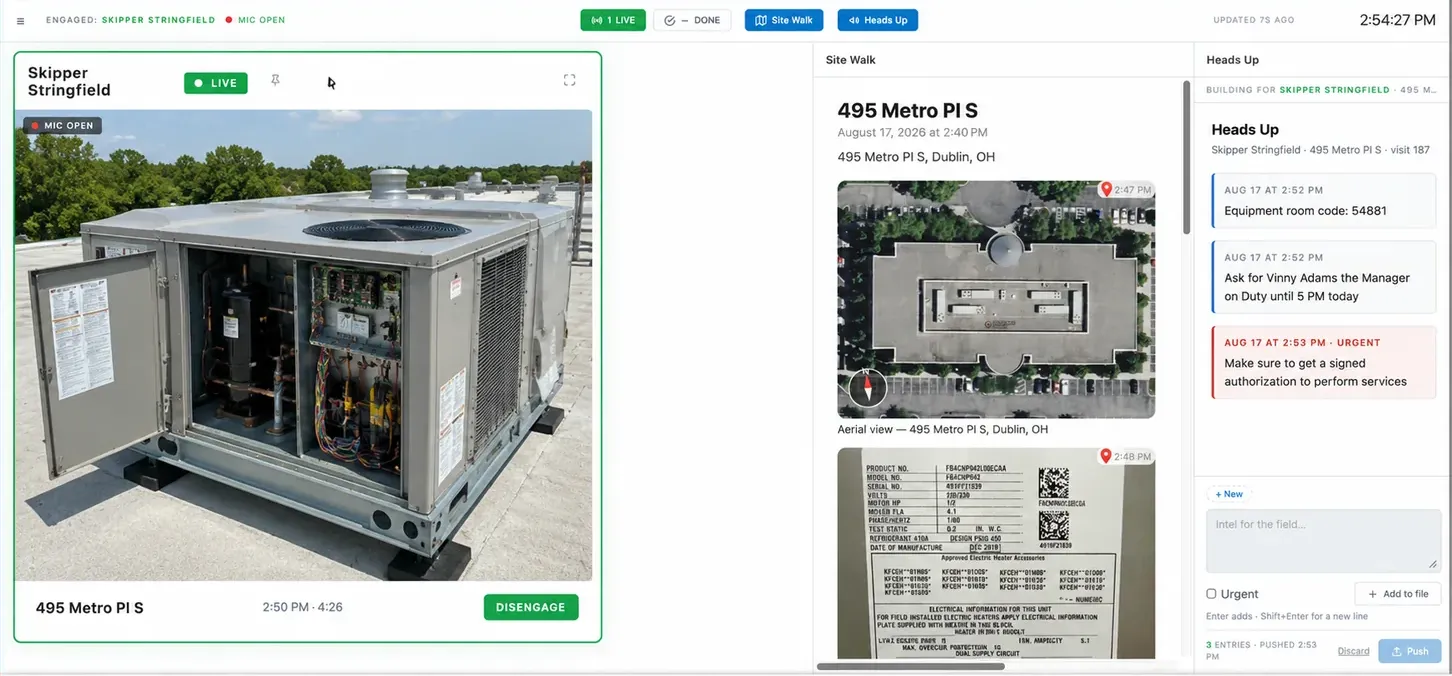The image size is (1452, 676).
Task: Click the green LIVE status badge
Action: (x=215, y=83)
